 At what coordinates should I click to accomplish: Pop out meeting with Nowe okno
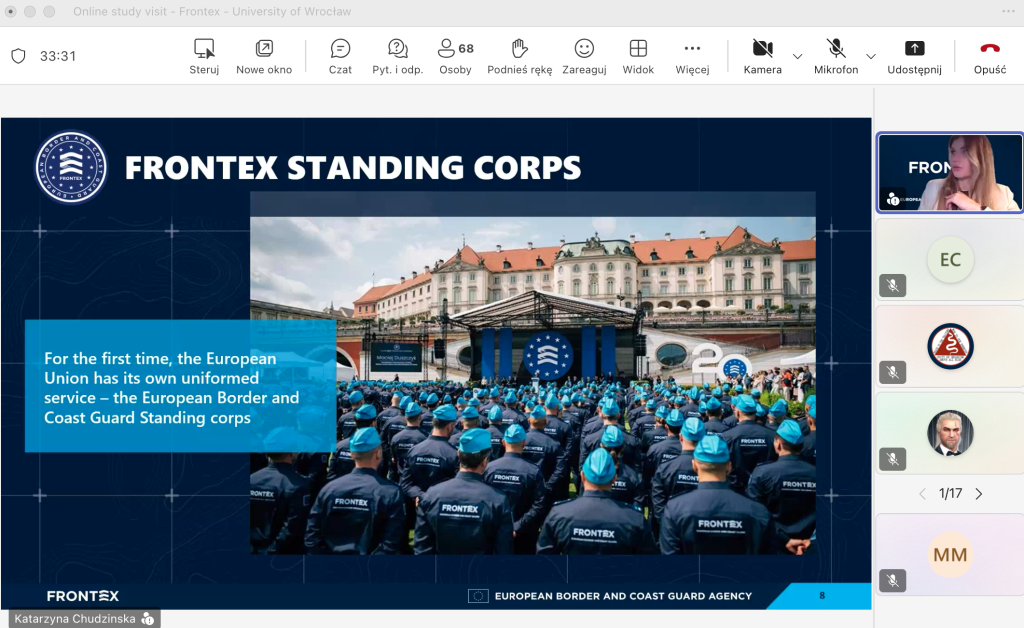tap(264, 56)
